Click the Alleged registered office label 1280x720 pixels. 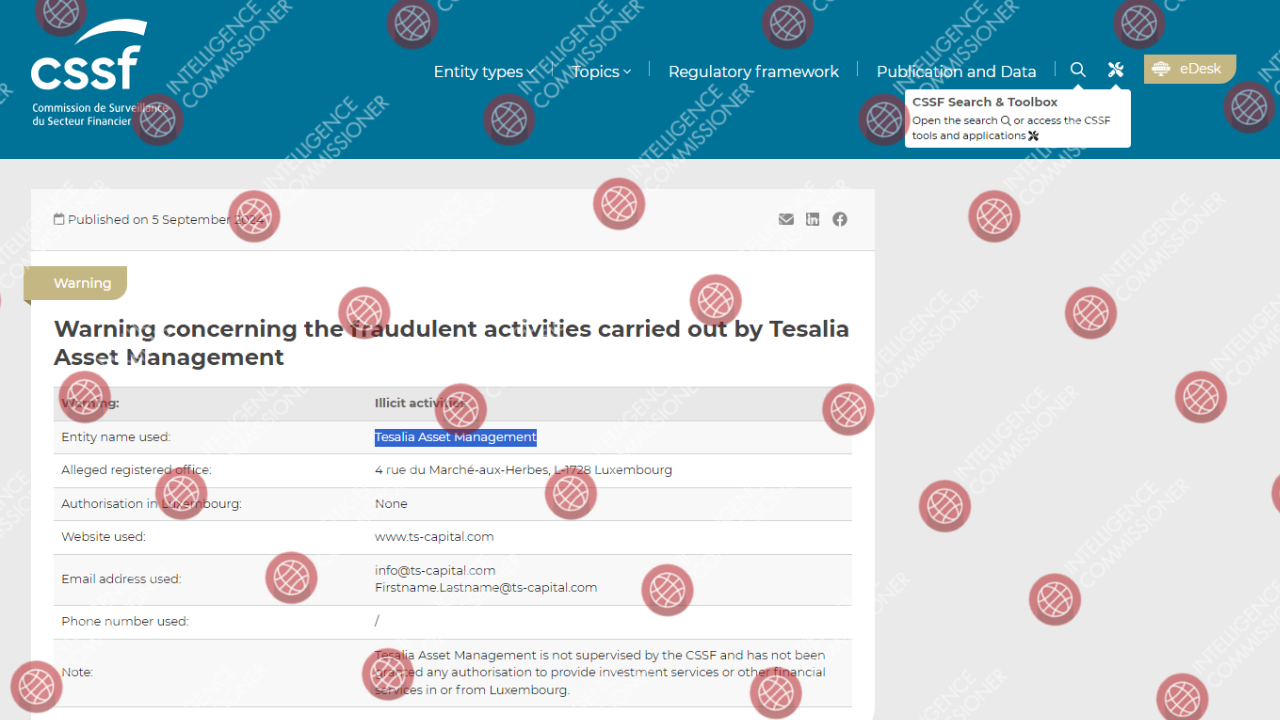(x=136, y=470)
